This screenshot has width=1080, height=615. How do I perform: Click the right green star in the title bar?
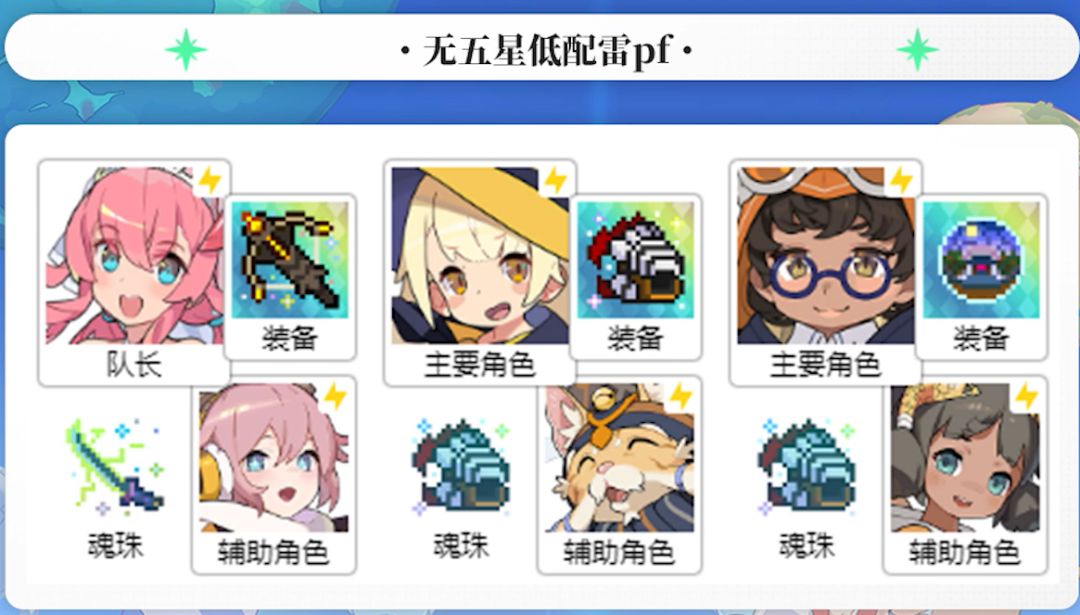[917, 50]
